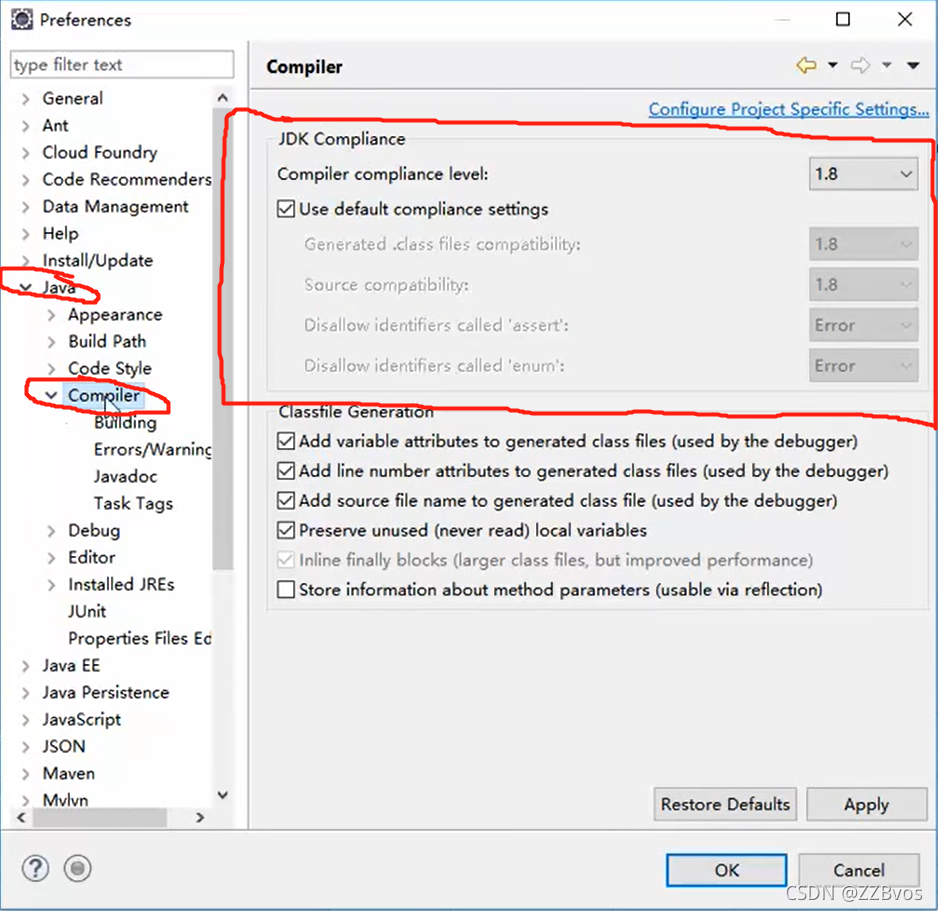This screenshot has height=911, width=938.
Task: Toggle Inline finally blocks checkbox
Action: click(x=286, y=560)
